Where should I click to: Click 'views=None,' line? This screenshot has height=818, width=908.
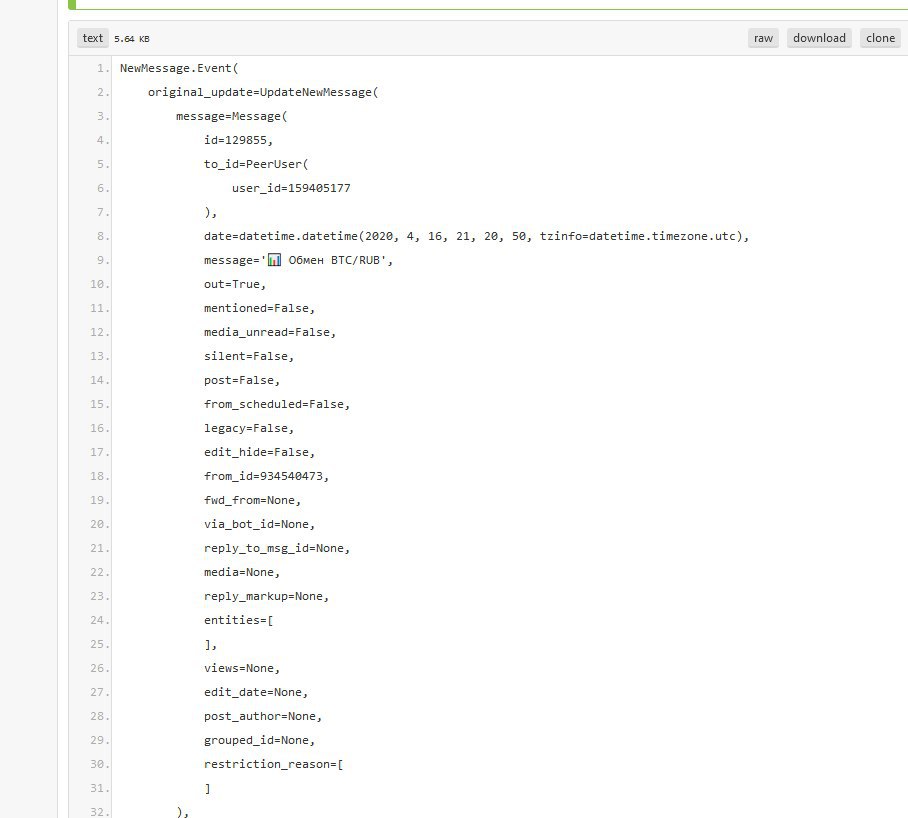point(242,669)
